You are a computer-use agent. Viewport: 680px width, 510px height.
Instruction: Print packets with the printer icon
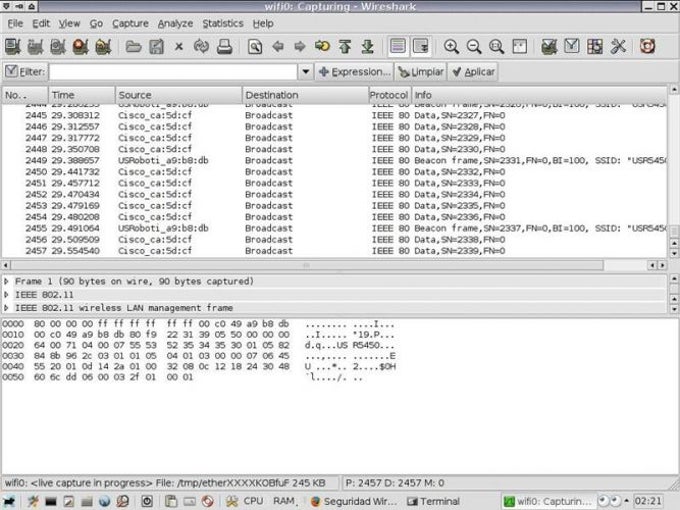click(x=224, y=46)
